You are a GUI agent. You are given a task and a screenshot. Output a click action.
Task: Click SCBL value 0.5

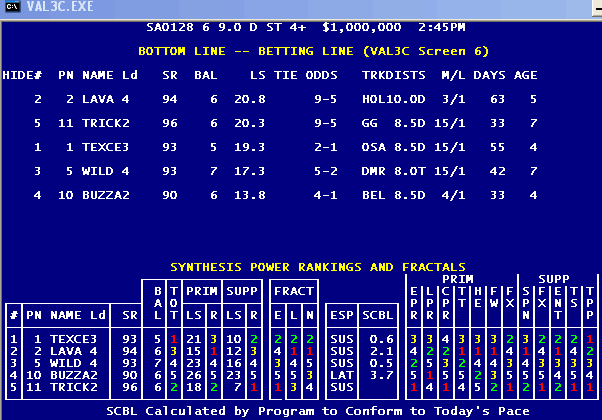point(382,363)
